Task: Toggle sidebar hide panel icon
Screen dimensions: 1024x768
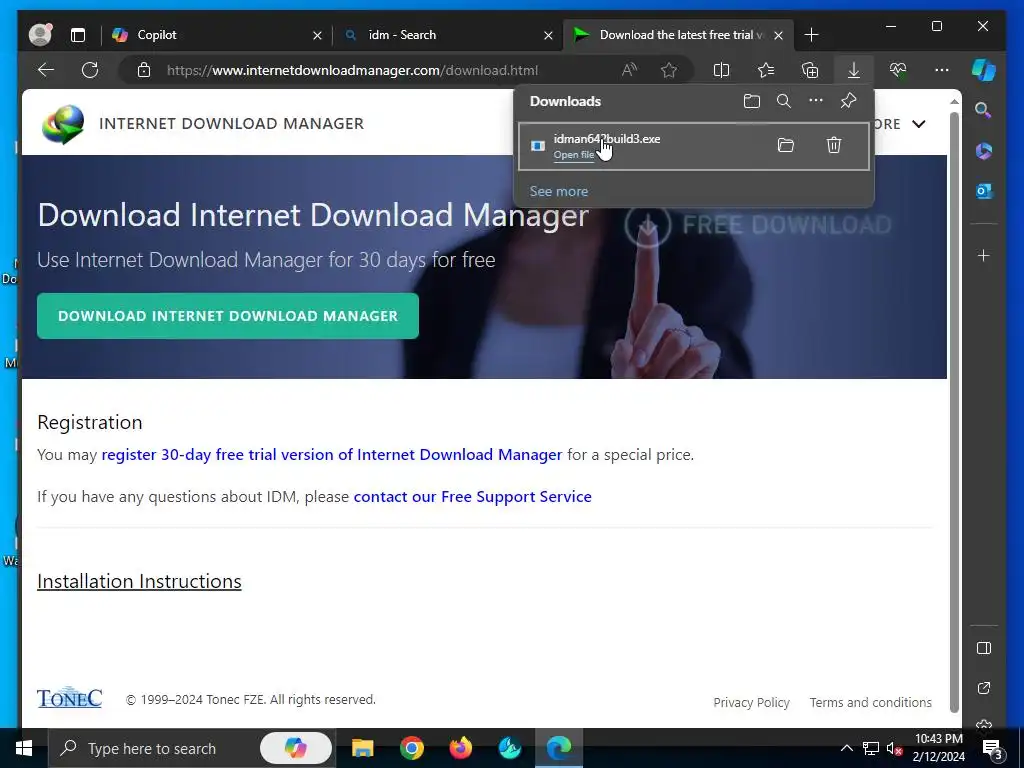Action: 984,648
